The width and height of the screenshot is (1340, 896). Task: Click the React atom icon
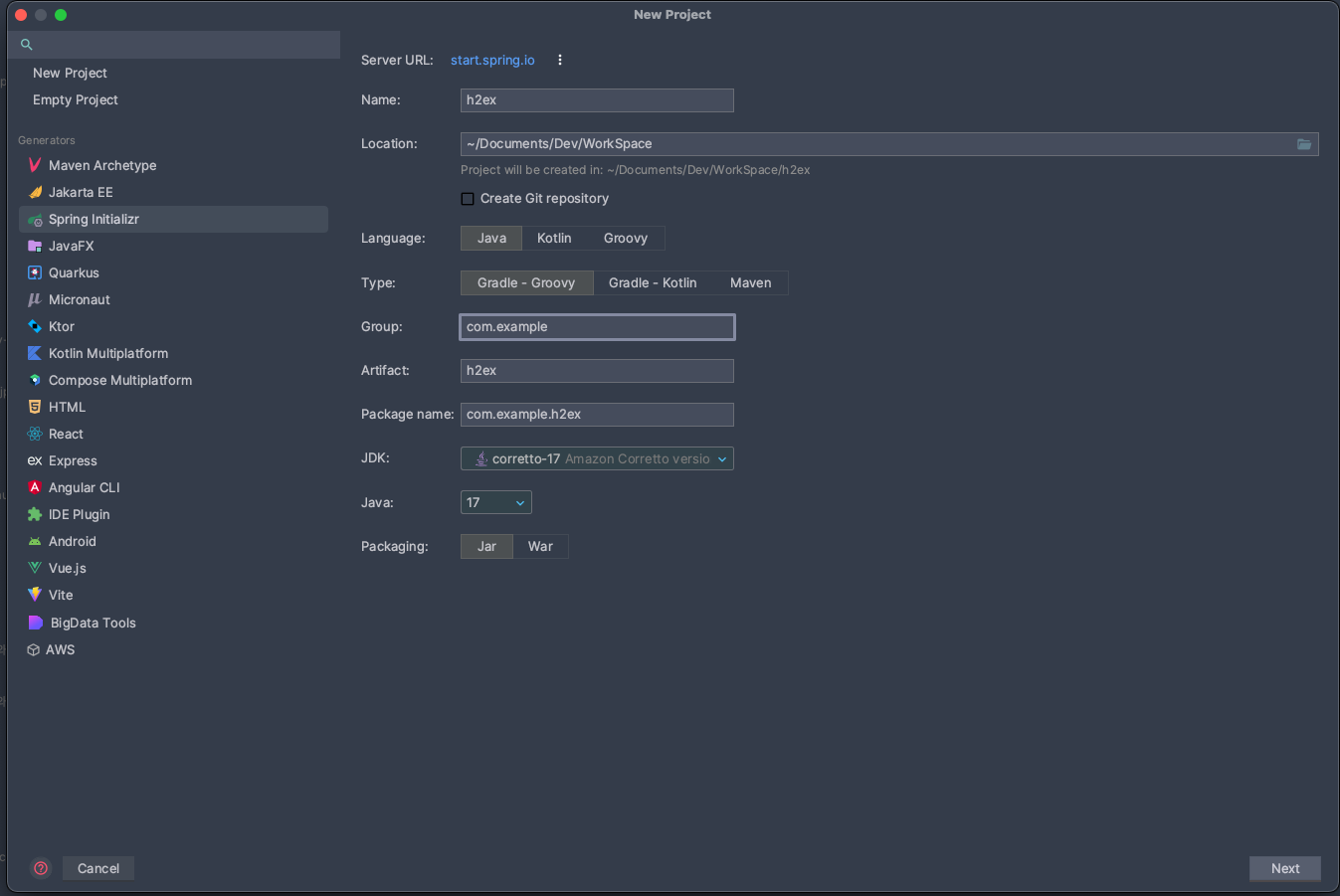click(35, 434)
